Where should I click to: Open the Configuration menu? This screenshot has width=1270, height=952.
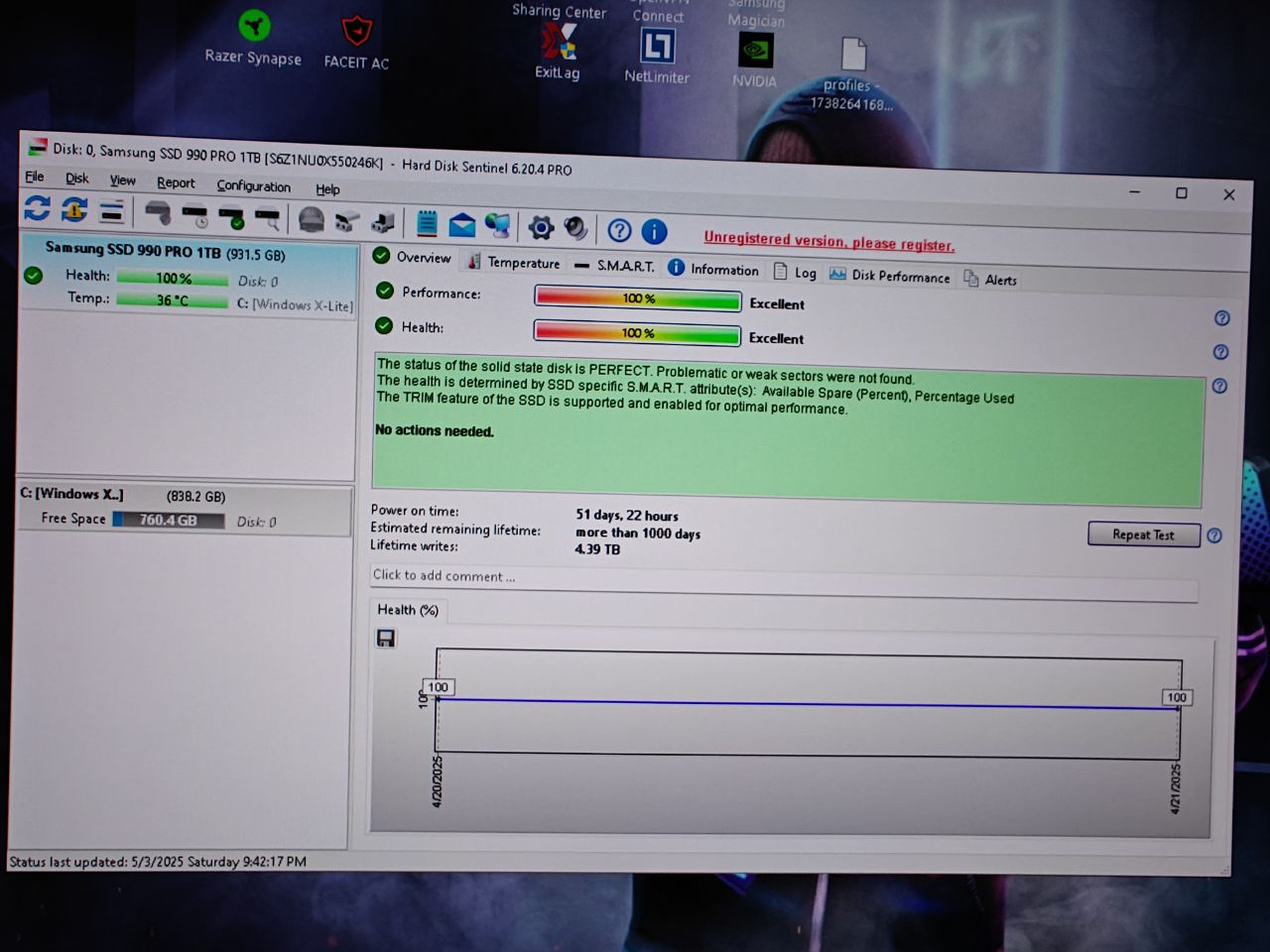pos(254,185)
